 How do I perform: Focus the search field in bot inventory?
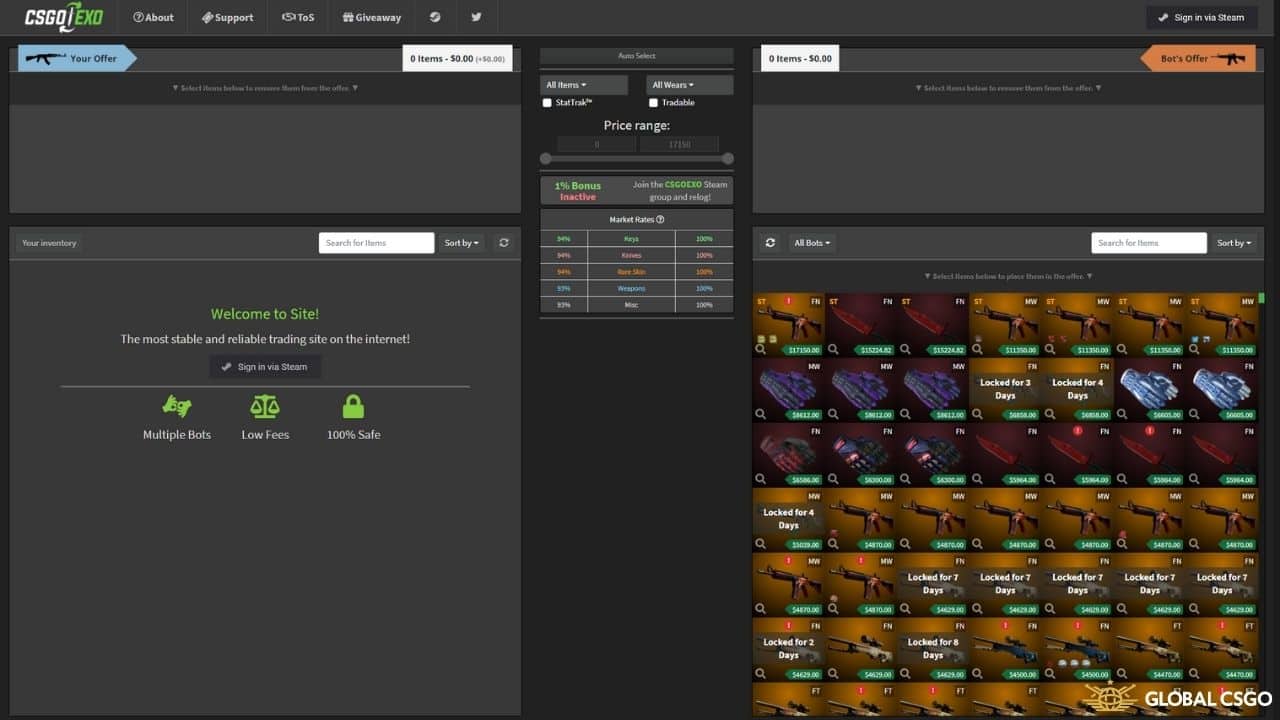coord(1149,243)
